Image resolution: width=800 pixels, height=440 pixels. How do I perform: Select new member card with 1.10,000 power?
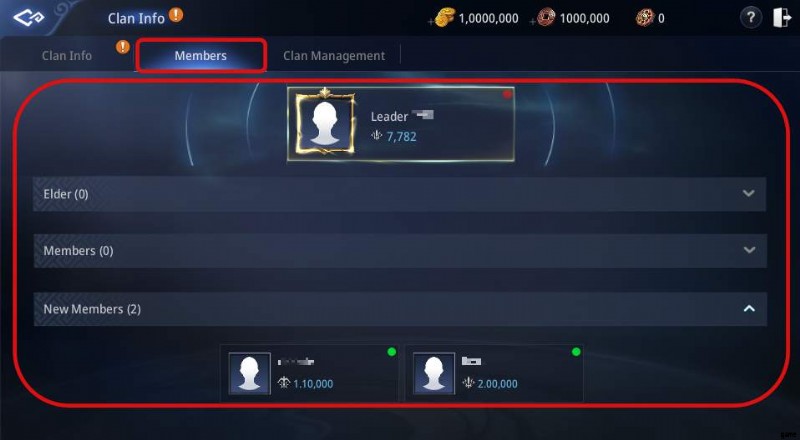pyautogui.click(x=309, y=374)
